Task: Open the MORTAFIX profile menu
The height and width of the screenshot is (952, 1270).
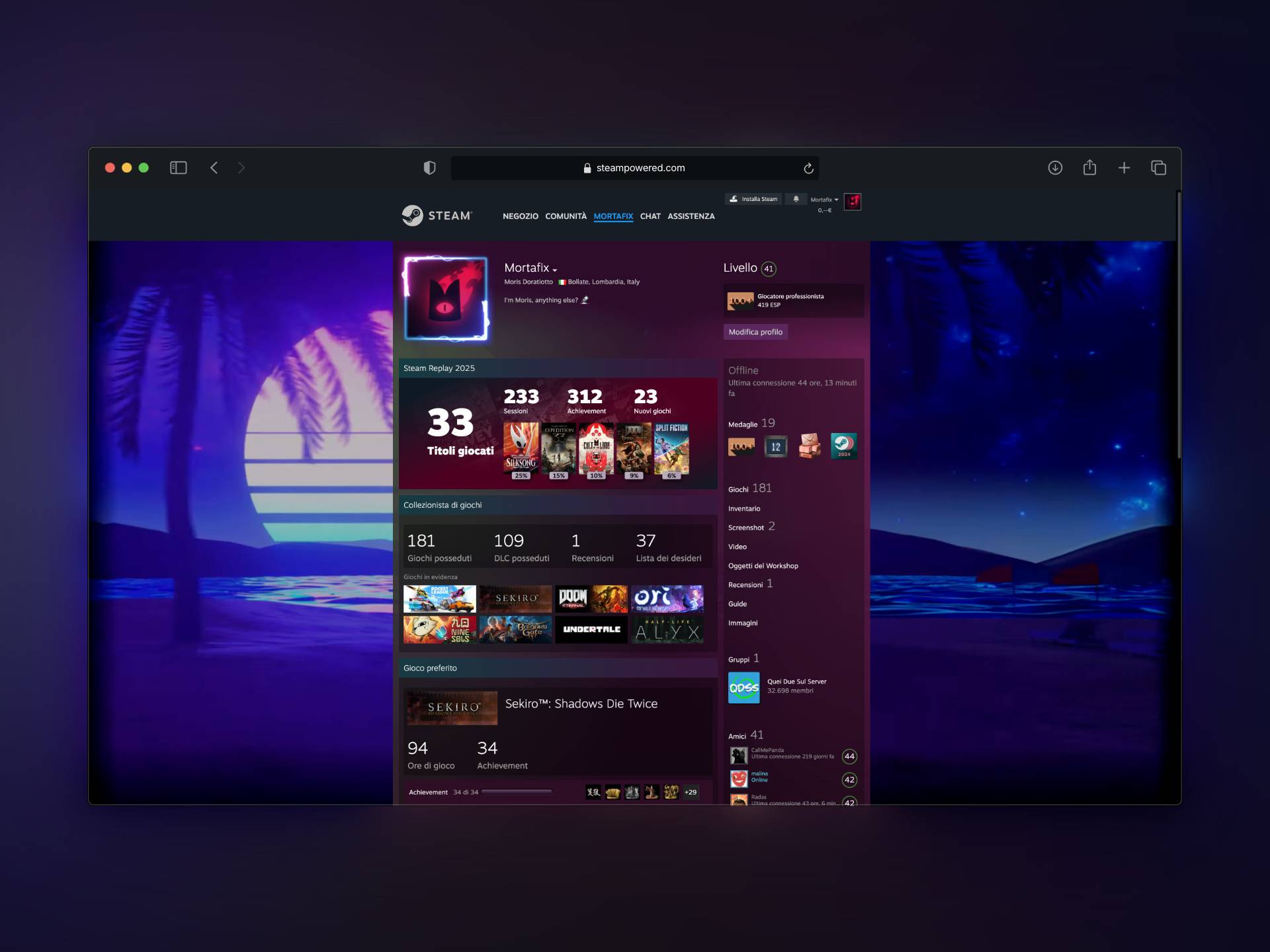Action: coord(613,216)
